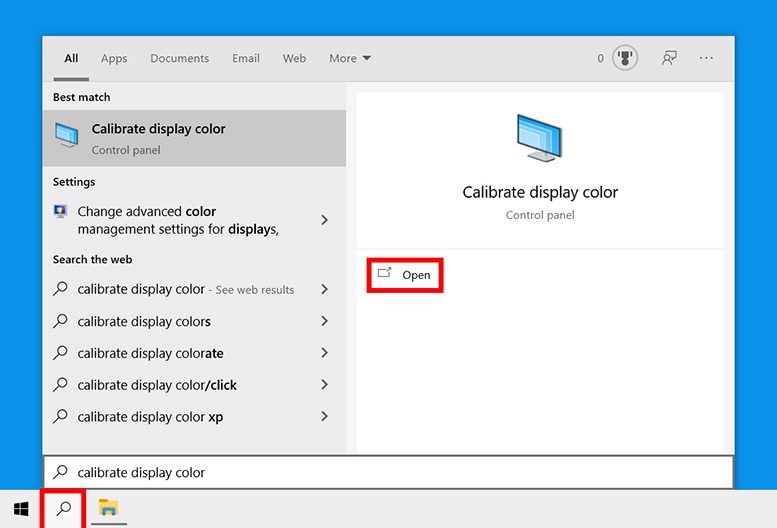Image resolution: width=777 pixels, height=528 pixels.
Task: Click the taskbar search magnifier icon
Action: (x=63, y=509)
